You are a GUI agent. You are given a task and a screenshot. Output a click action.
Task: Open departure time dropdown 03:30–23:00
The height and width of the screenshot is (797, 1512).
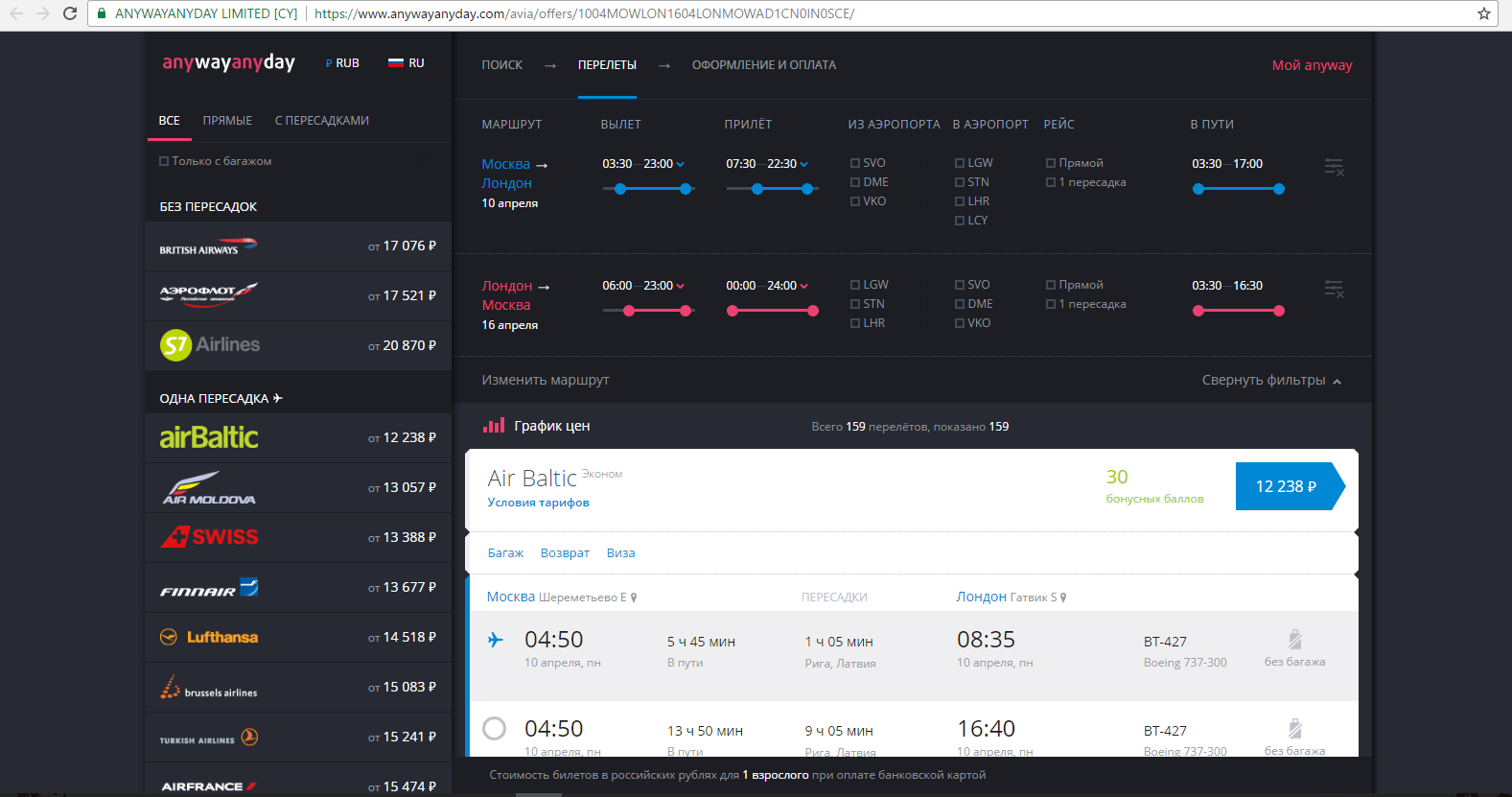pyautogui.click(x=643, y=164)
